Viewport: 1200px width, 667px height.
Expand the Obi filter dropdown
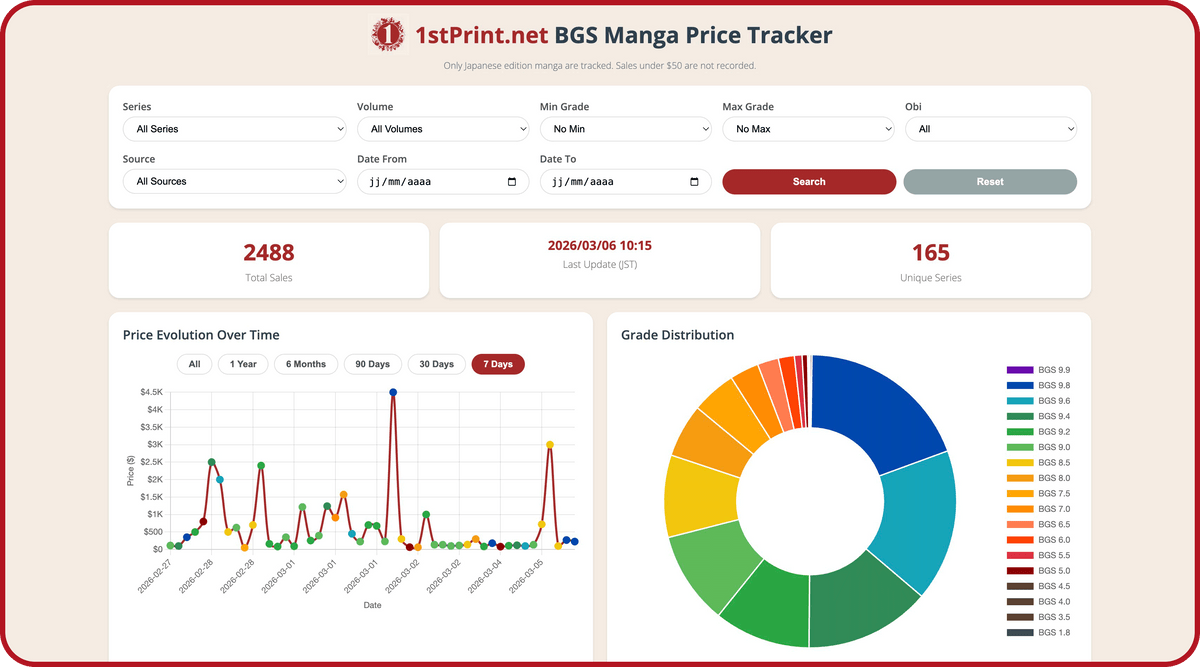click(x=990, y=129)
